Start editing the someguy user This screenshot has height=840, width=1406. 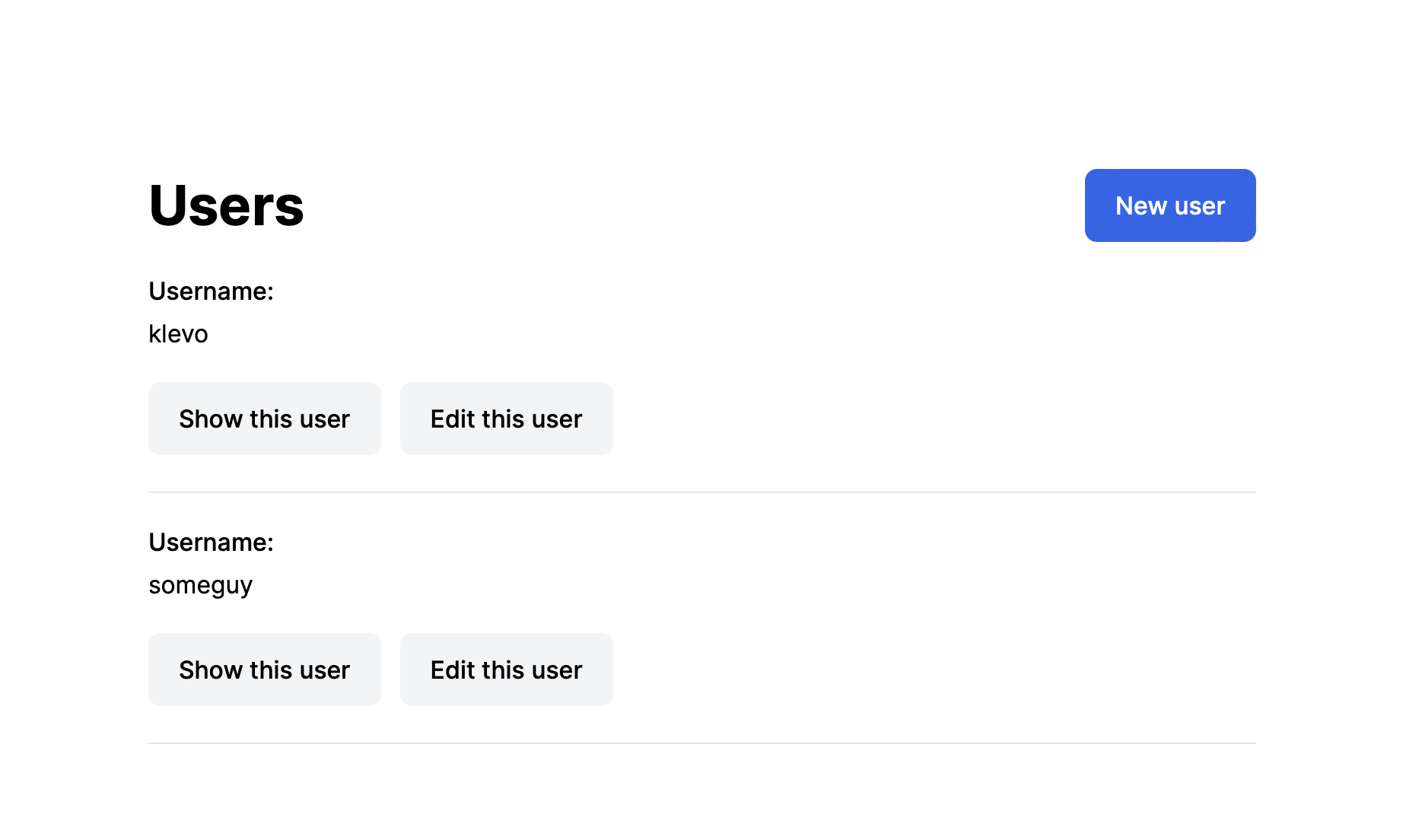click(x=506, y=670)
